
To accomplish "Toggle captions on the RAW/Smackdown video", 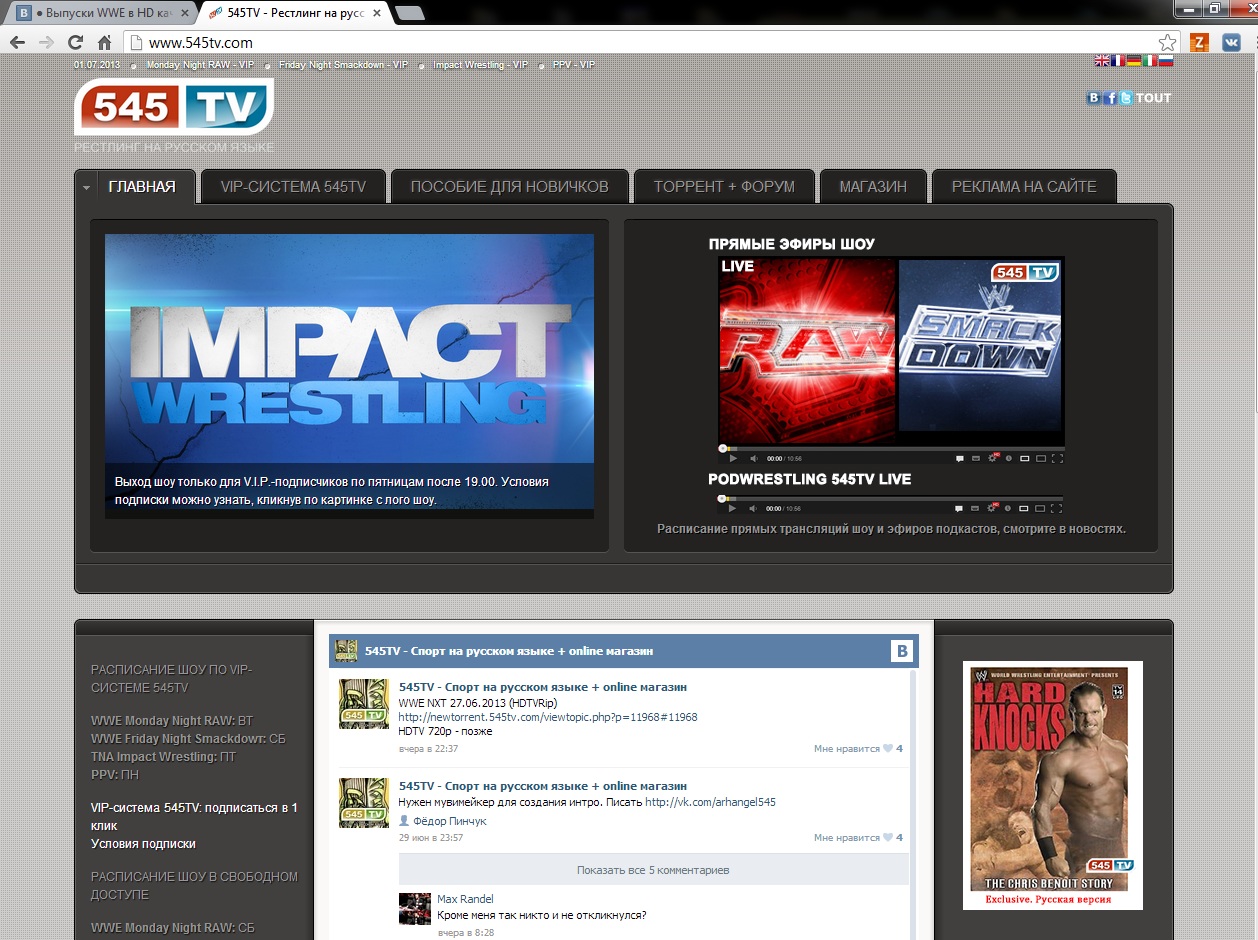I will (975, 458).
